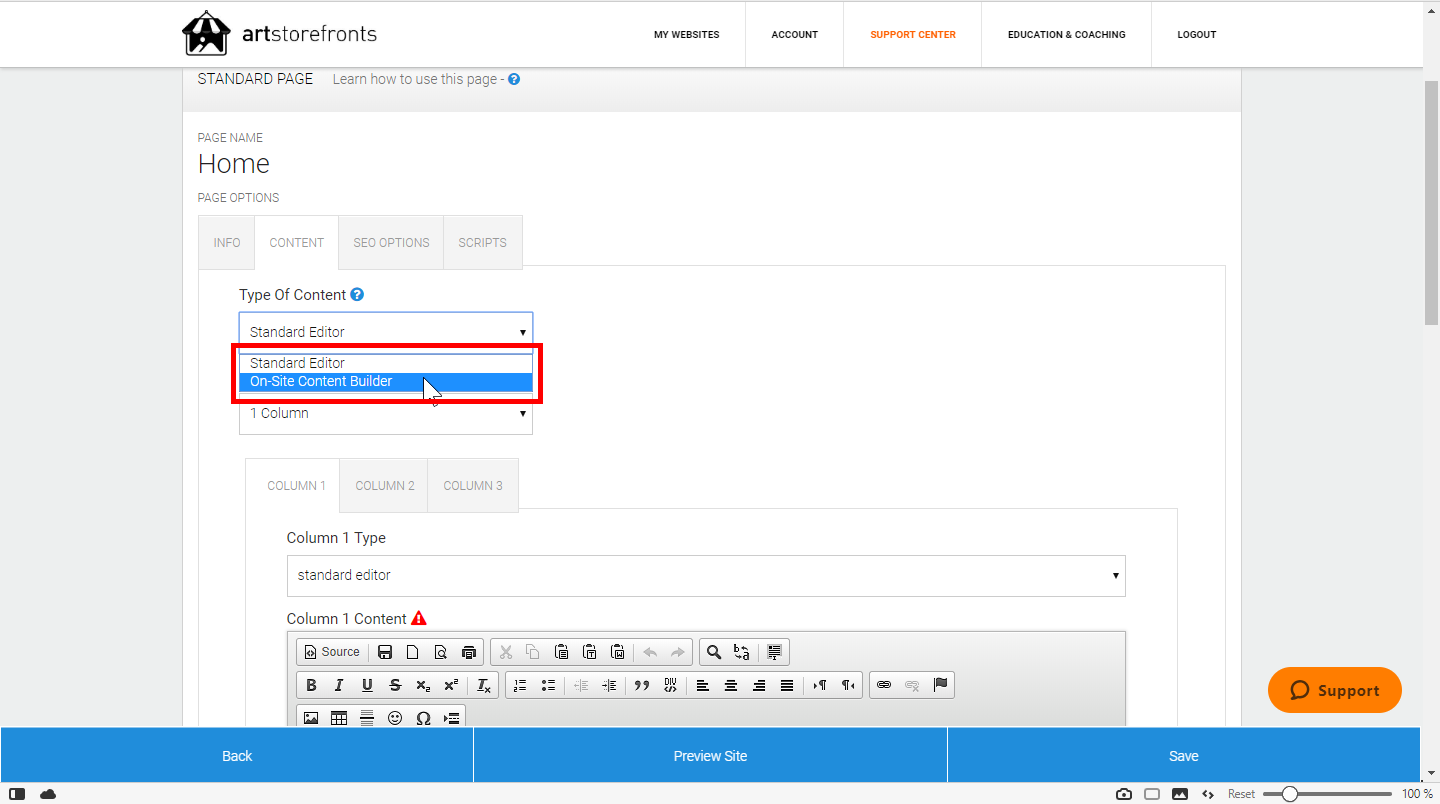Open the Find magnifier tool in editor
Image resolution: width=1440 pixels, height=804 pixels.
pyautogui.click(x=714, y=652)
